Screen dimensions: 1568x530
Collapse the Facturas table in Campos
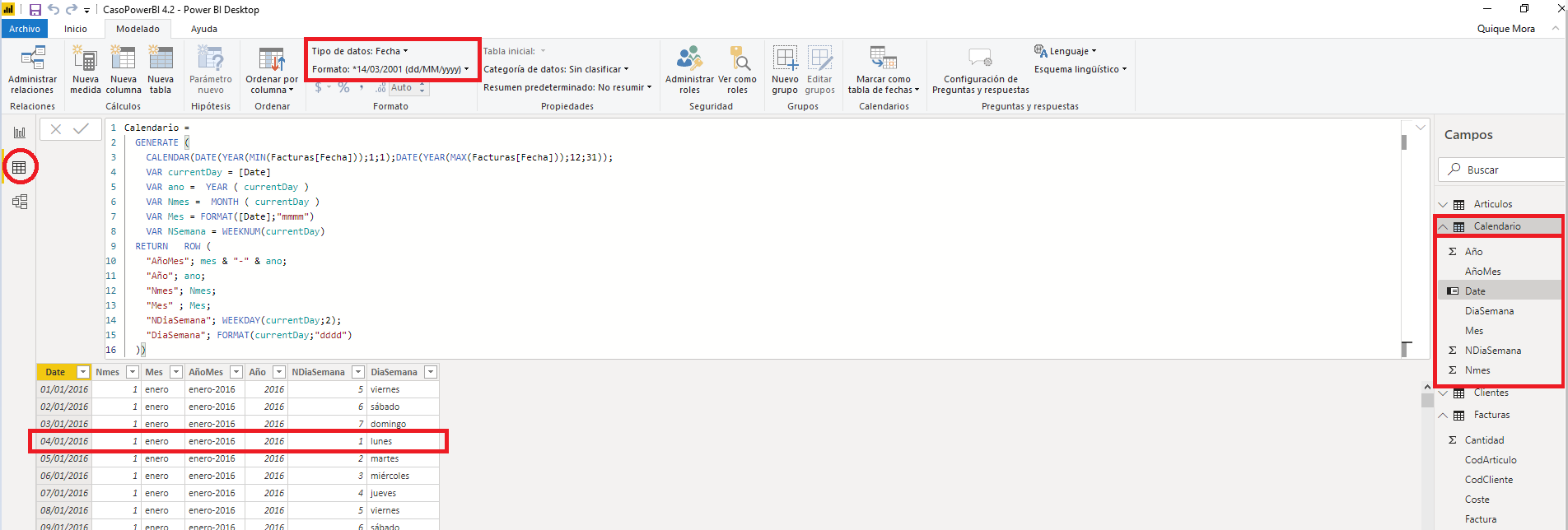[1443, 415]
